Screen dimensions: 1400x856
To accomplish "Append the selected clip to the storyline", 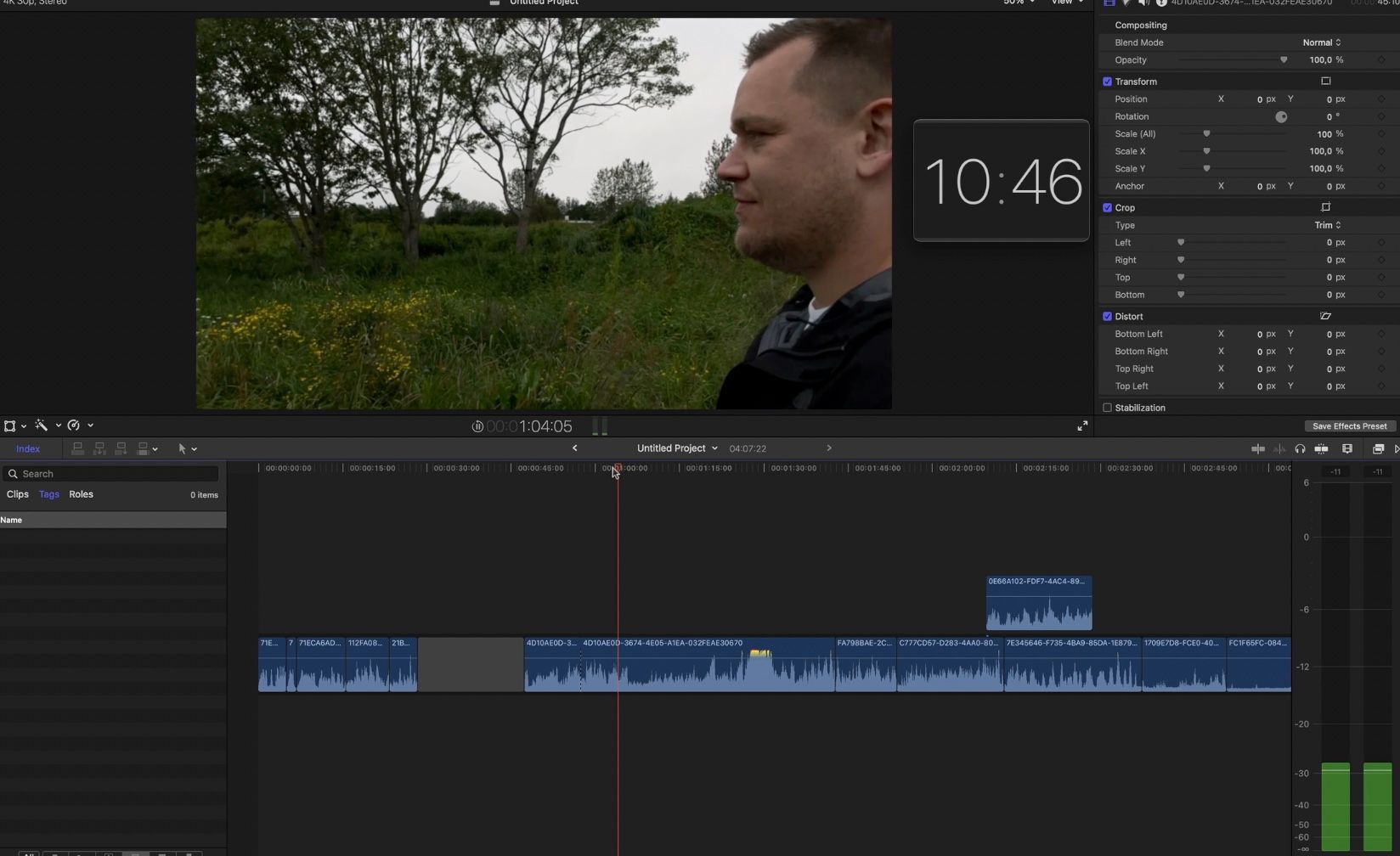I will 121,448.
